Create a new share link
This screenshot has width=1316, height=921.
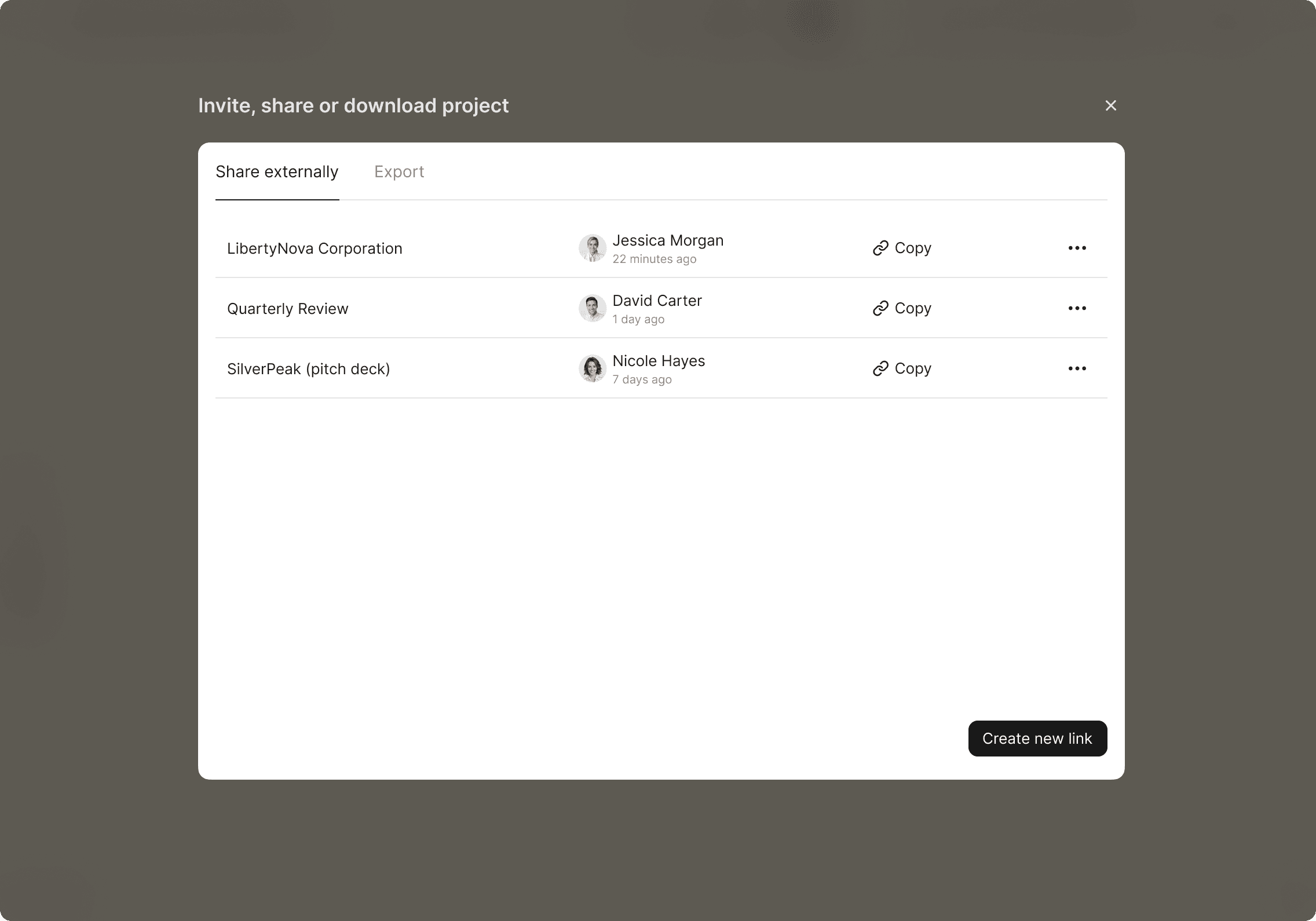[1037, 739]
